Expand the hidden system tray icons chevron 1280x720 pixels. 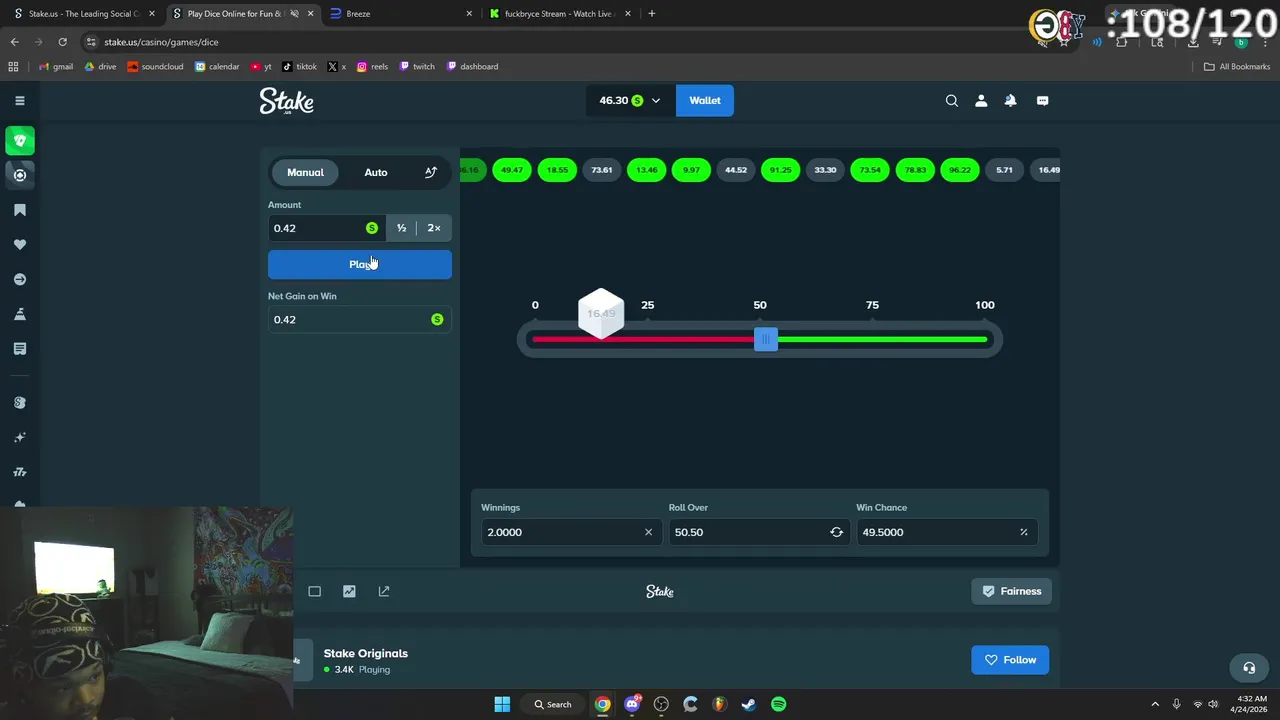[1155, 704]
